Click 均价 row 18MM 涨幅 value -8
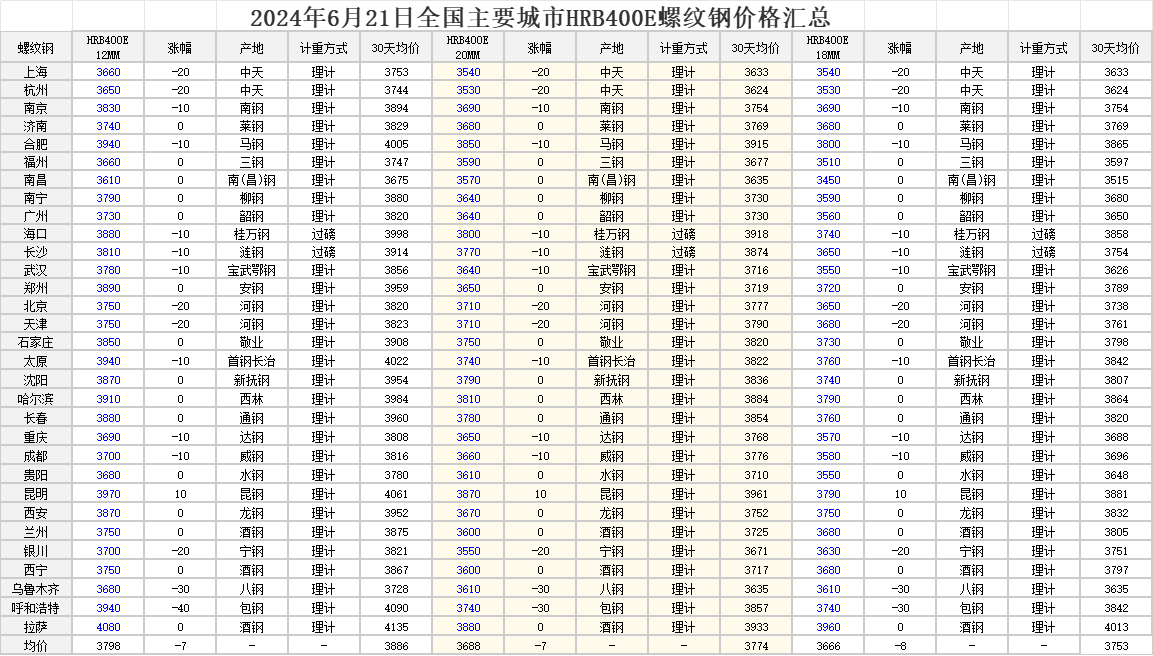The image size is (1153, 656). click(x=900, y=646)
